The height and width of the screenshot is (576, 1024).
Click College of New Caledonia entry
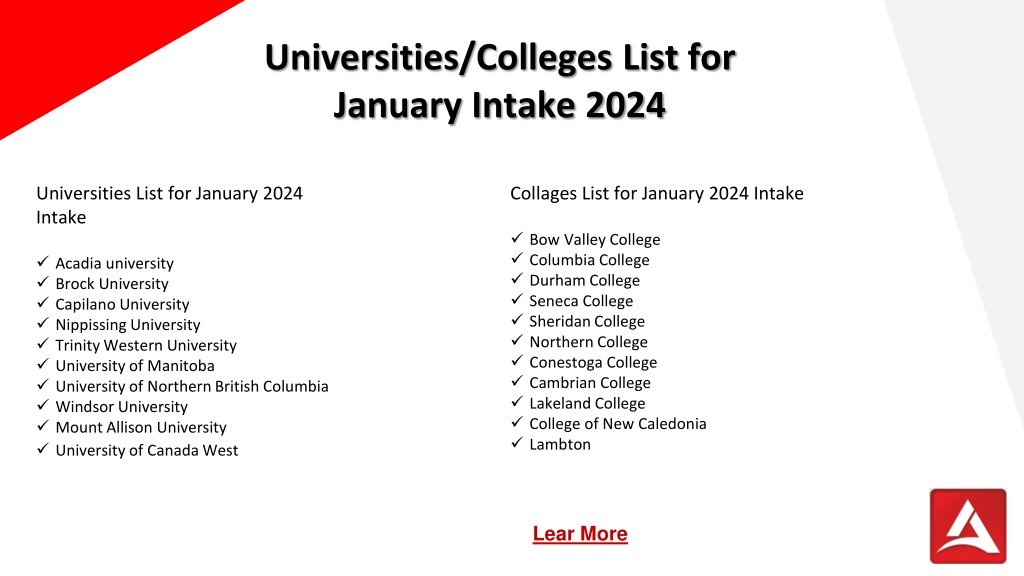click(618, 424)
